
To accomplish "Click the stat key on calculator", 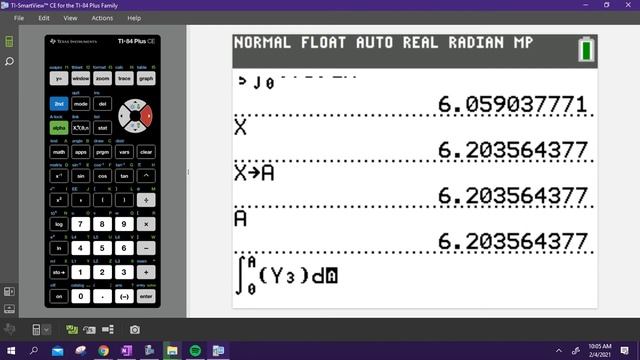I will (x=102, y=128).
